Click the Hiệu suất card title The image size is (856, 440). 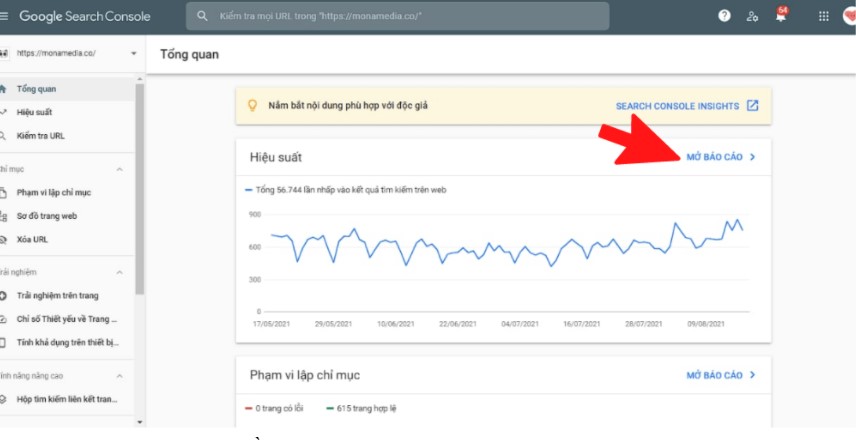point(276,158)
